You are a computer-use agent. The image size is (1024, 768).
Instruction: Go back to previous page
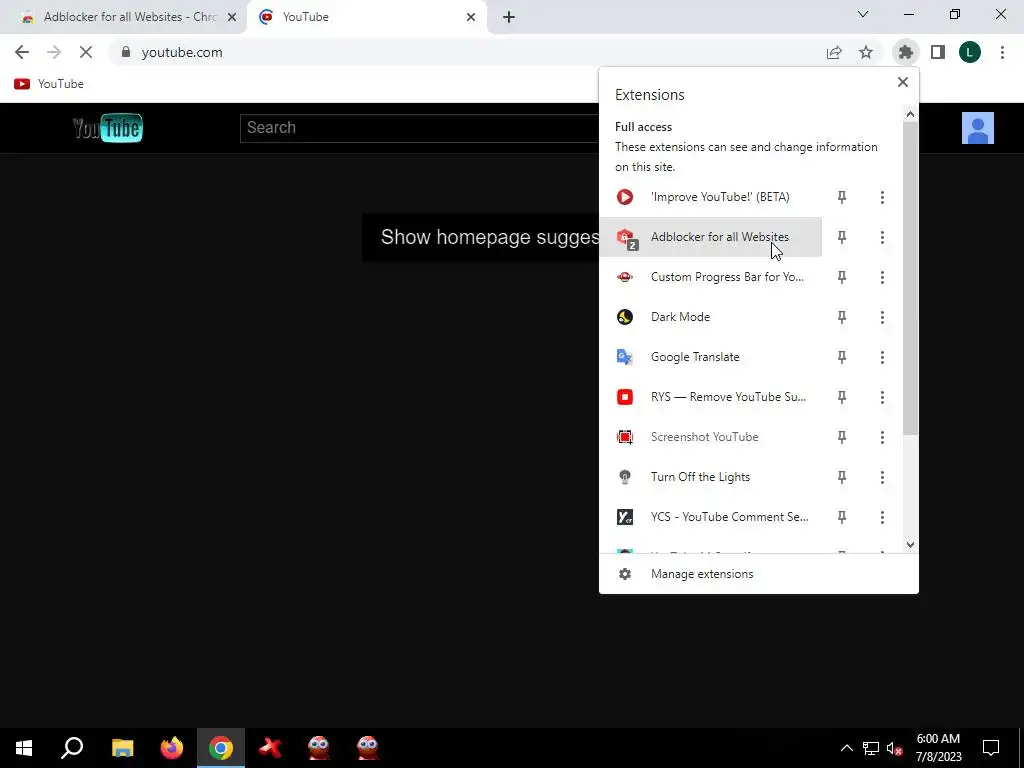point(22,52)
